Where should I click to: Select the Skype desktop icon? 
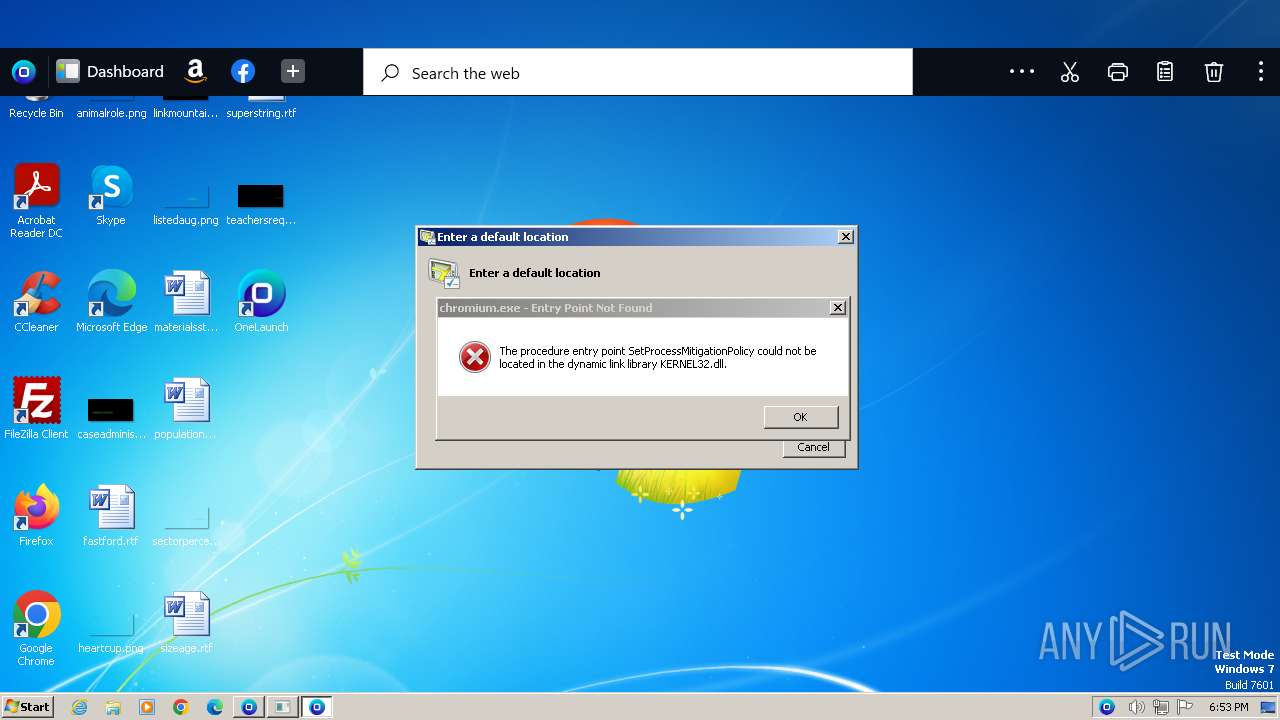tap(111, 196)
